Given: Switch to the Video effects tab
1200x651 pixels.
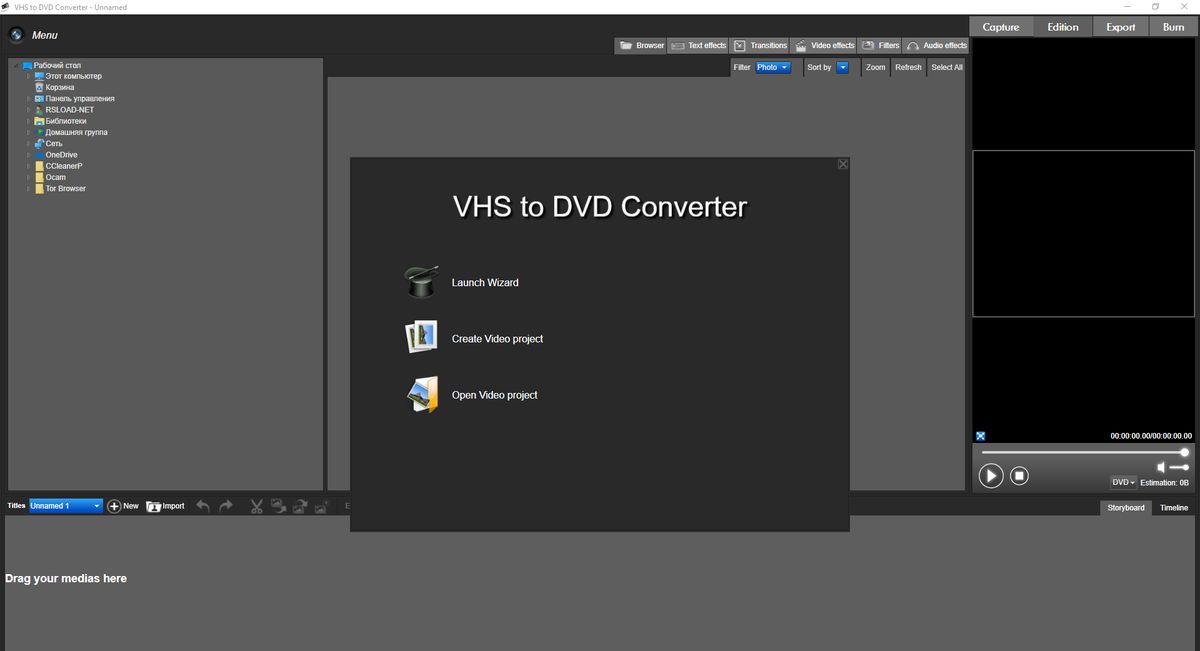Looking at the screenshot, I should (x=825, y=45).
